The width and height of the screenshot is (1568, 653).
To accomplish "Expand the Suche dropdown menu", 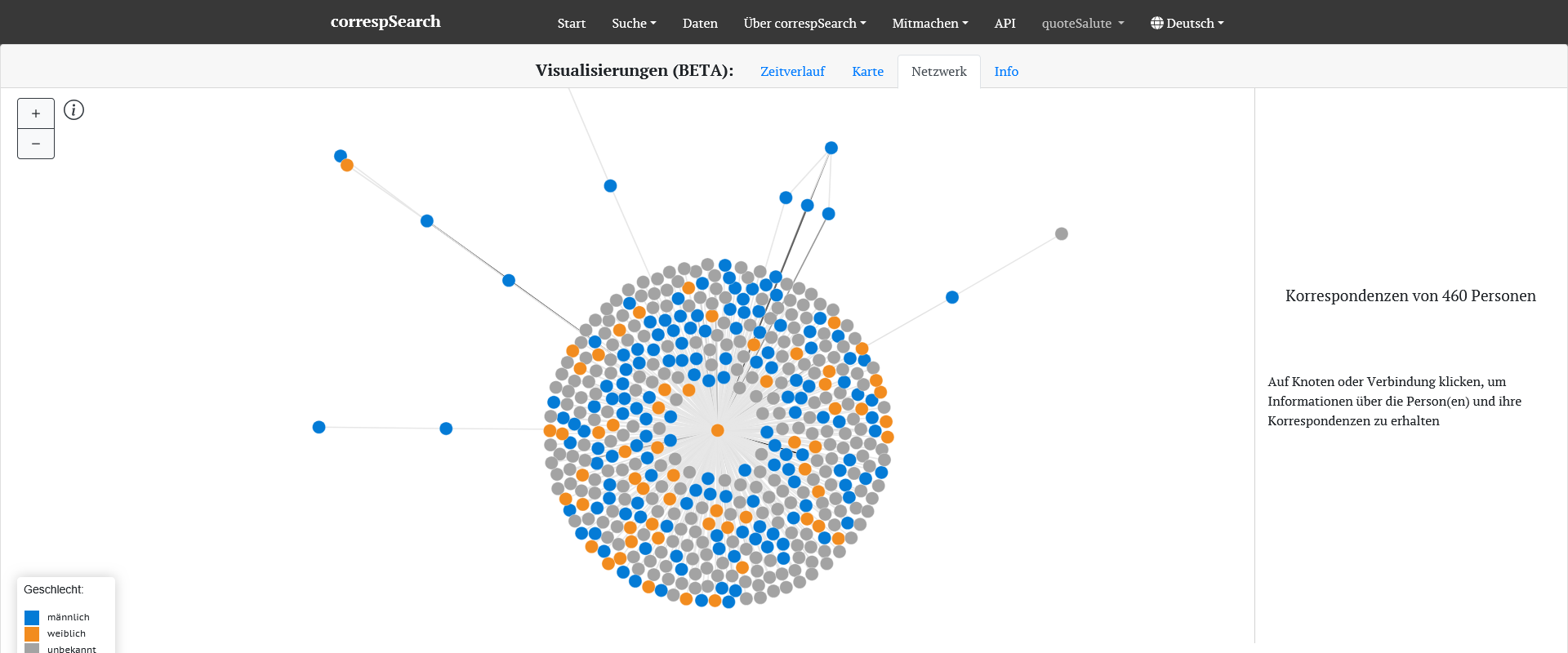I will coord(634,23).
